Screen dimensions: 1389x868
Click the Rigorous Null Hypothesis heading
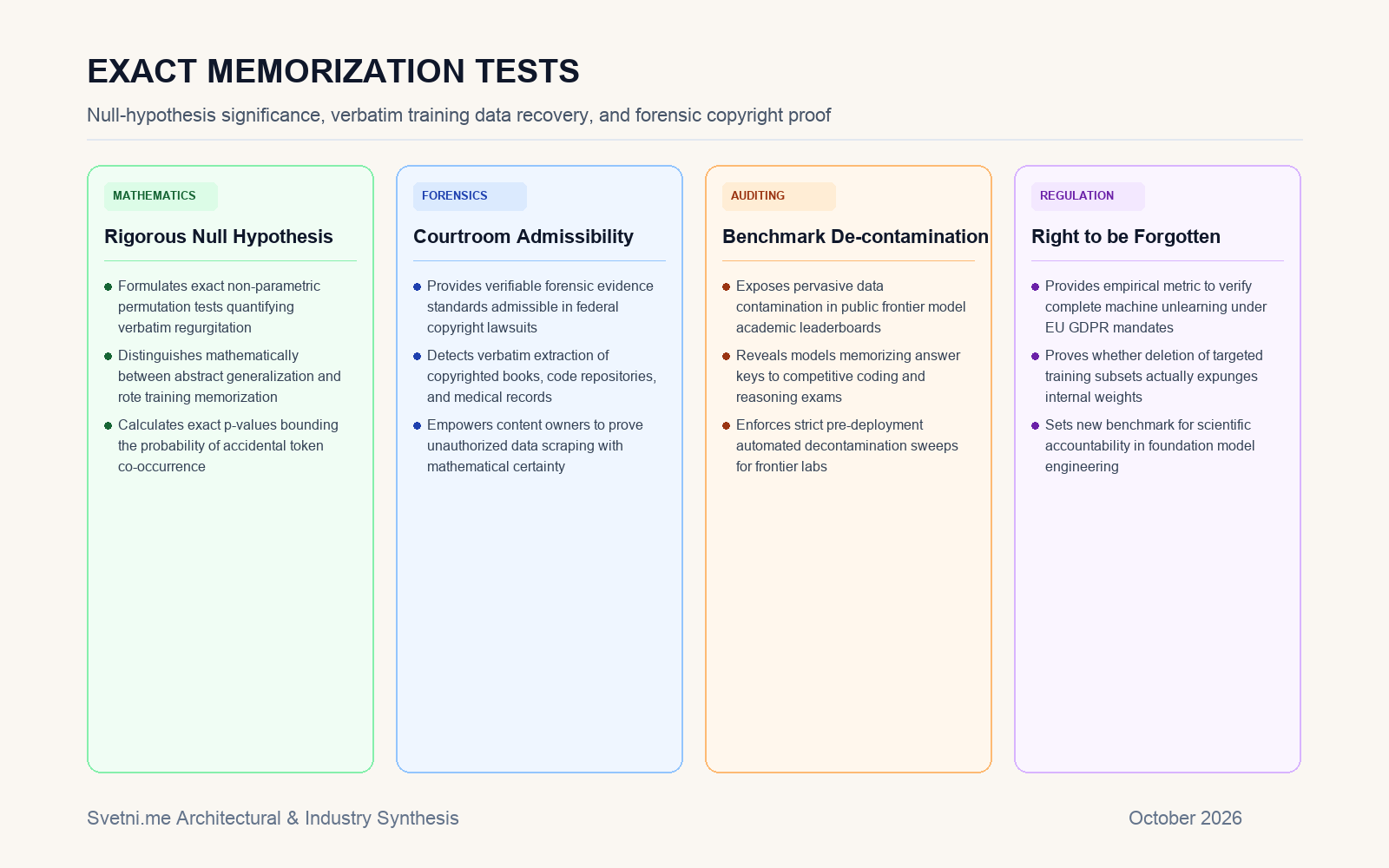click(x=219, y=236)
